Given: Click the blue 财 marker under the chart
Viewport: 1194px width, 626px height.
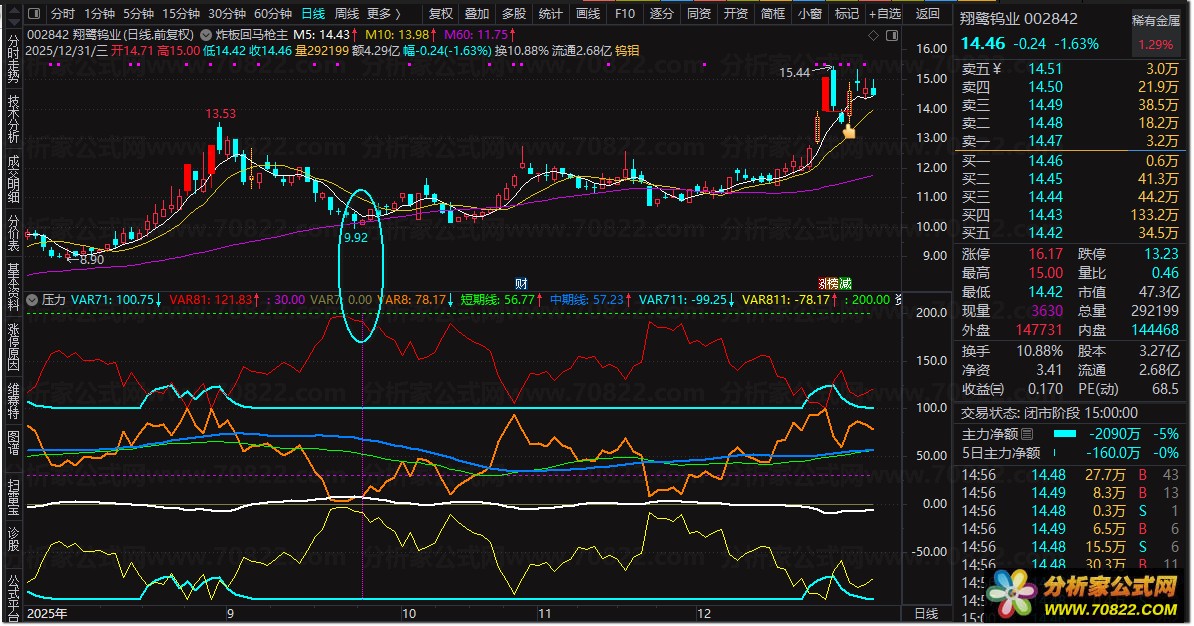Looking at the screenshot, I should 521,284.
